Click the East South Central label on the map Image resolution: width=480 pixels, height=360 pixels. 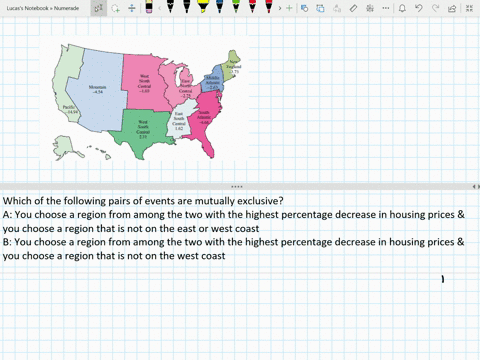(x=179, y=121)
